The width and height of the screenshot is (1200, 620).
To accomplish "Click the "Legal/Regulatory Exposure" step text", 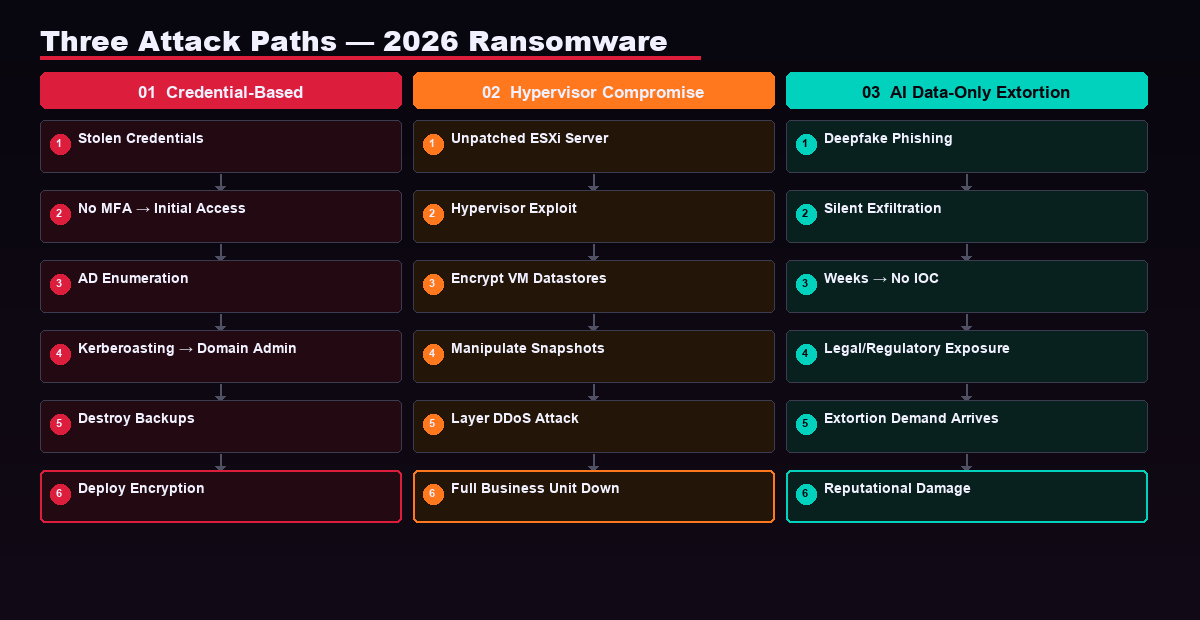I will point(917,348).
